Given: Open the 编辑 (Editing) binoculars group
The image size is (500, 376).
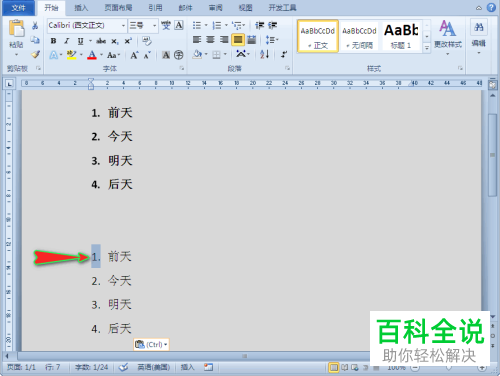Looking at the screenshot, I should 479,35.
